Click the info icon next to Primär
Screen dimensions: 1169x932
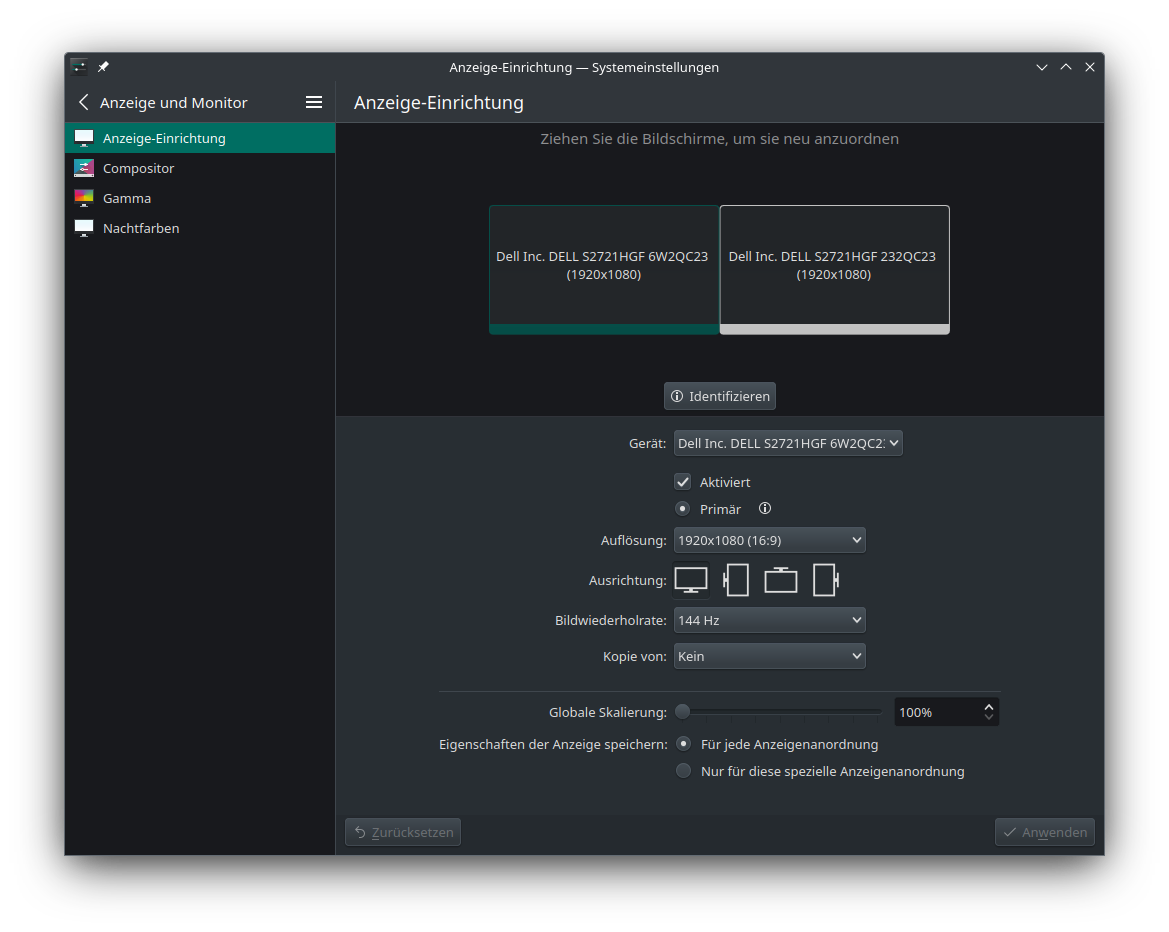click(x=765, y=508)
